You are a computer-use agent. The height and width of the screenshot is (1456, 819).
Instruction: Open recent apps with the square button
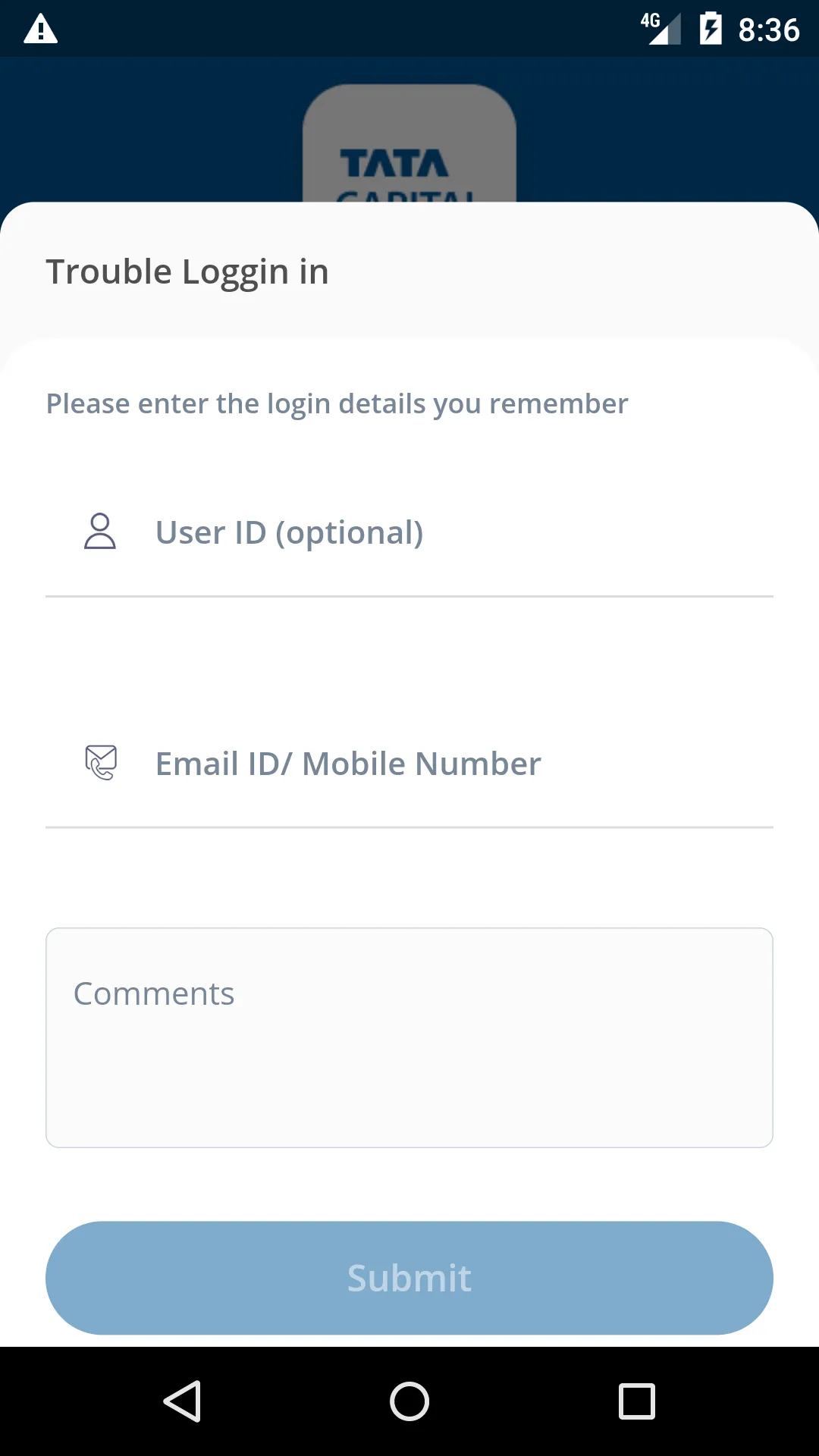pos(637,1401)
